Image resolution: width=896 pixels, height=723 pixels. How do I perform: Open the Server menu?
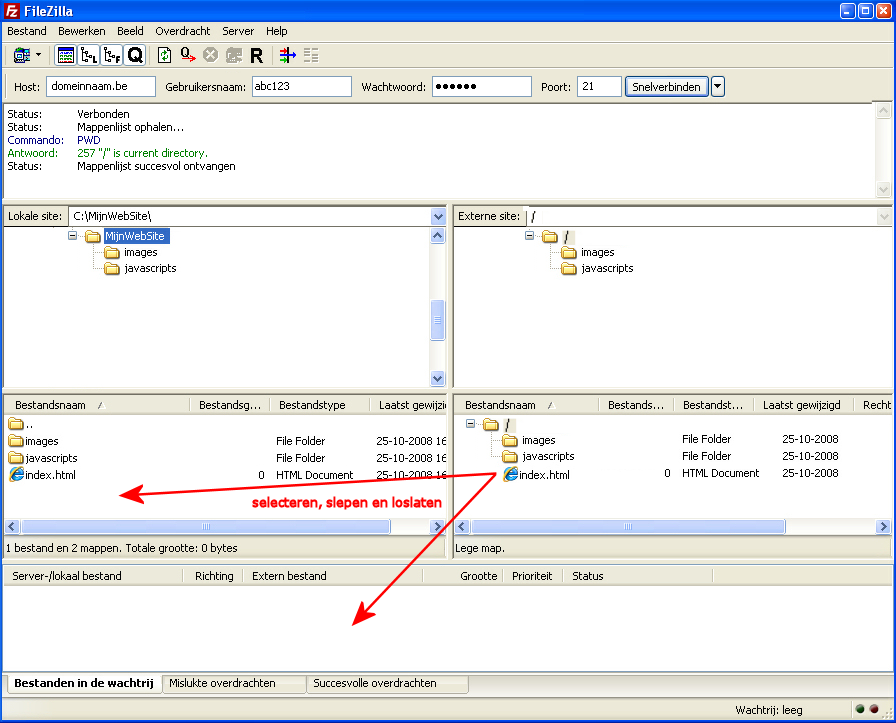[x=238, y=31]
